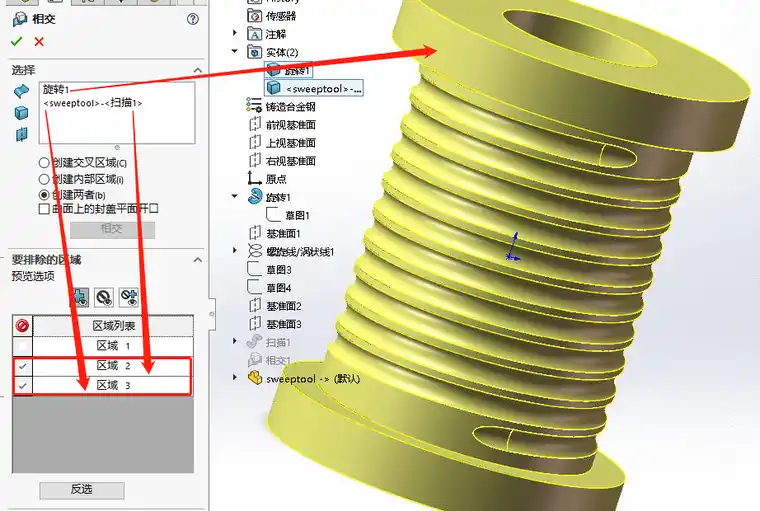Click the show both regions preview icon
The height and width of the screenshot is (511, 760).
click(129, 297)
